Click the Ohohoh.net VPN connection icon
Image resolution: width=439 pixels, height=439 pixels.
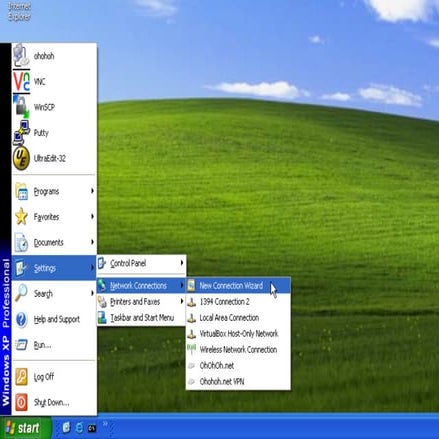tap(191, 381)
